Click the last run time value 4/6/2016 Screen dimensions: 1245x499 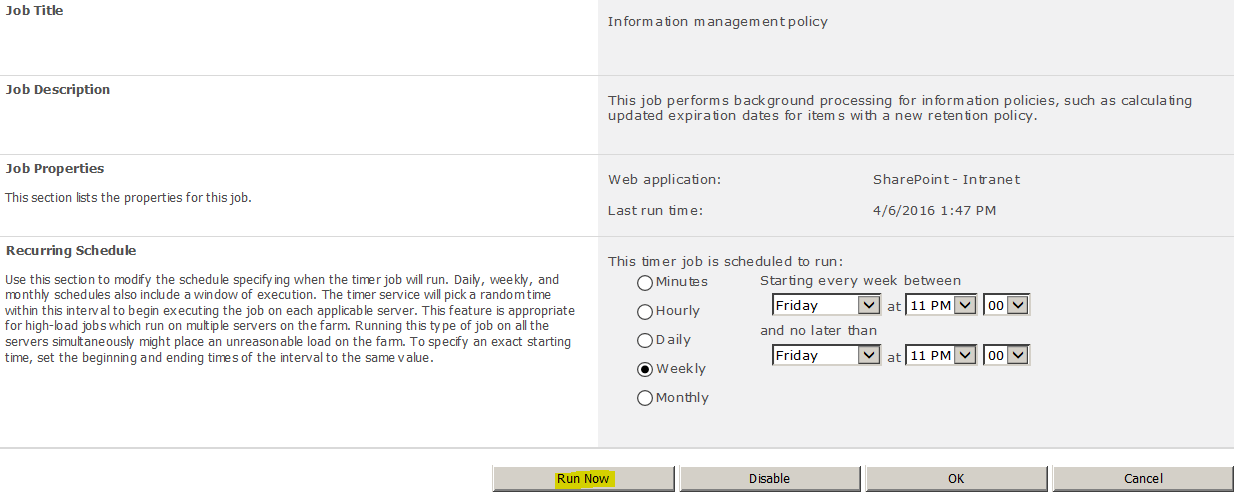pos(934,211)
